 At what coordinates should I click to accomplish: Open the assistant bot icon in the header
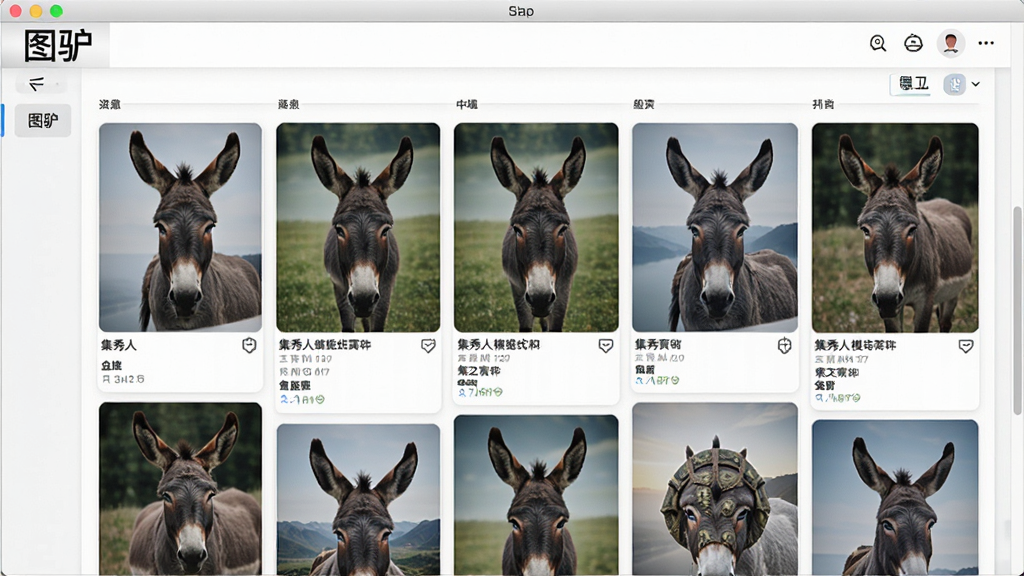click(x=913, y=43)
